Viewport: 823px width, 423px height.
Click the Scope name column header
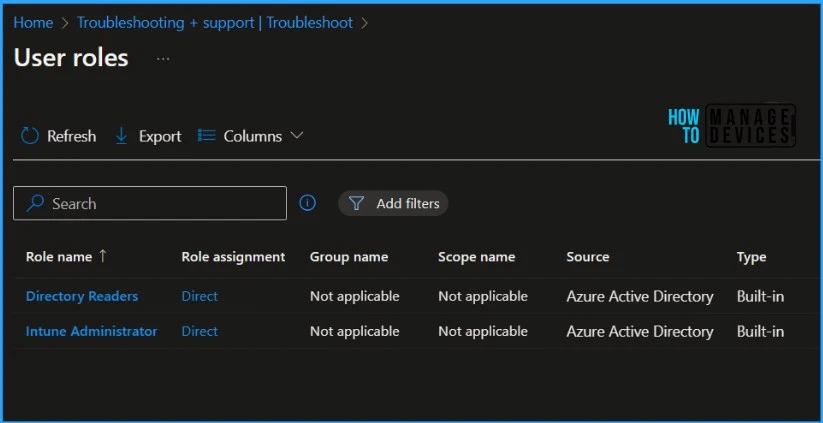pos(477,257)
